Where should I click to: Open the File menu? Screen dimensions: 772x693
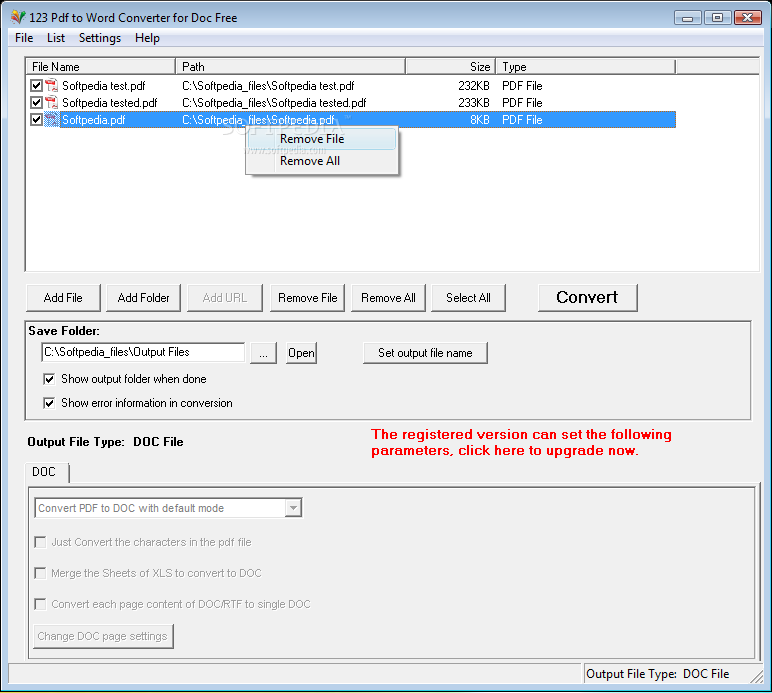coord(24,38)
